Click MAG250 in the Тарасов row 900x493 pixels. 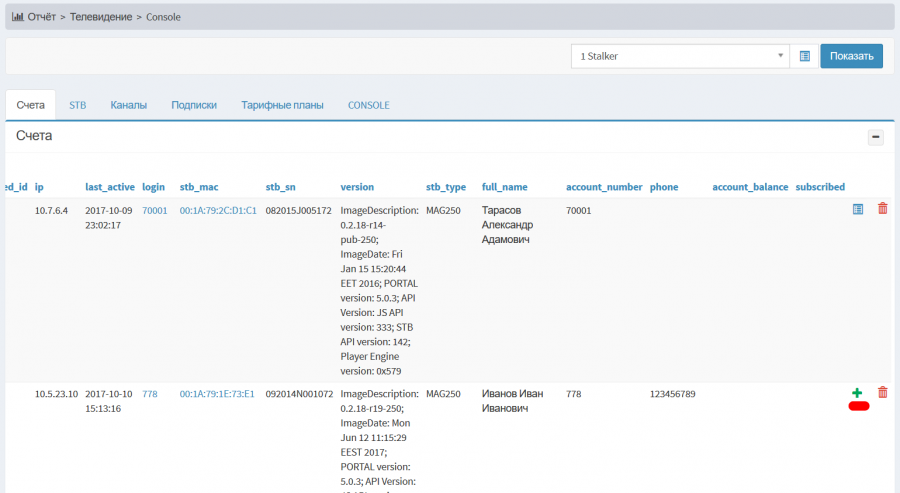pyautogui.click(x=443, y=211)
